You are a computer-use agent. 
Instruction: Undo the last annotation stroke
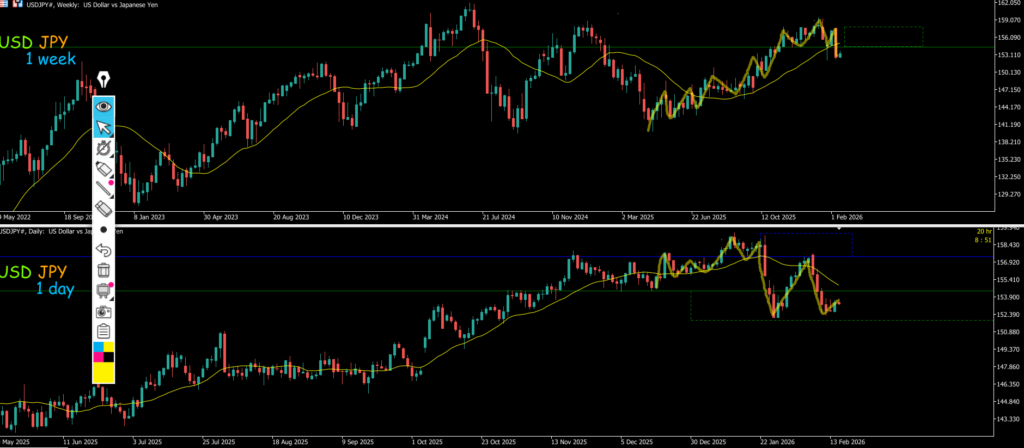point(104,249)
